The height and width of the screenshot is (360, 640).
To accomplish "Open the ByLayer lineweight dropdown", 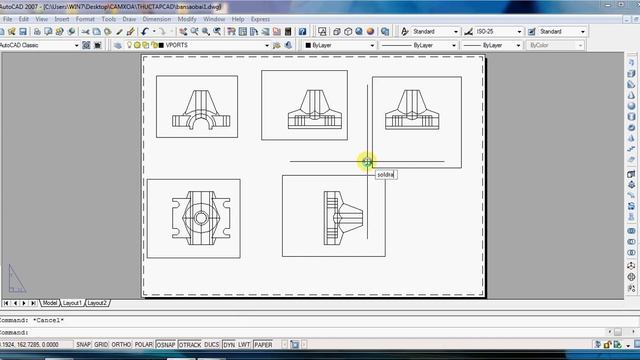I will click(518, 45).
